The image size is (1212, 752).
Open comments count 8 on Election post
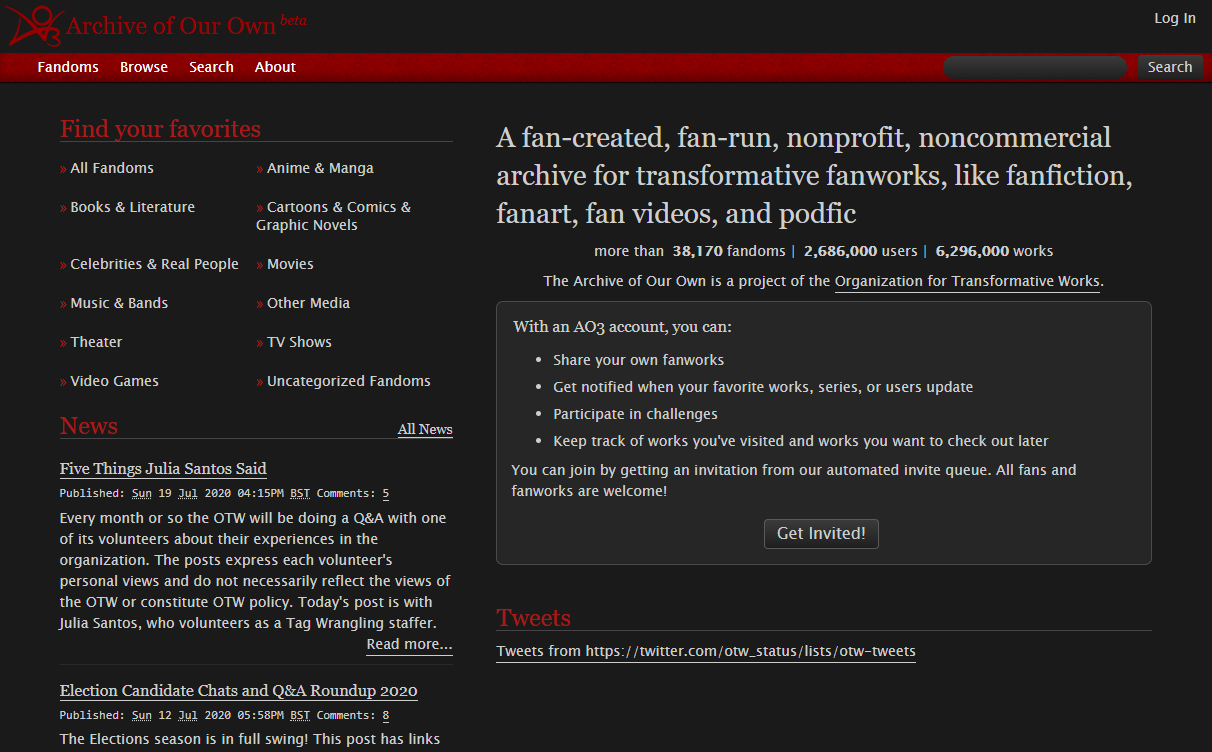click(x=386, y=715)
